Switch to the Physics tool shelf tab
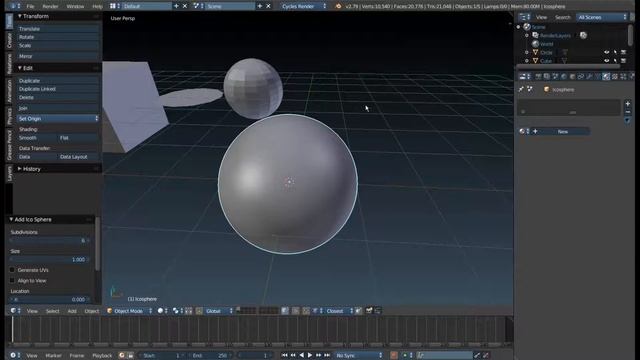 [x=9, y=116]
